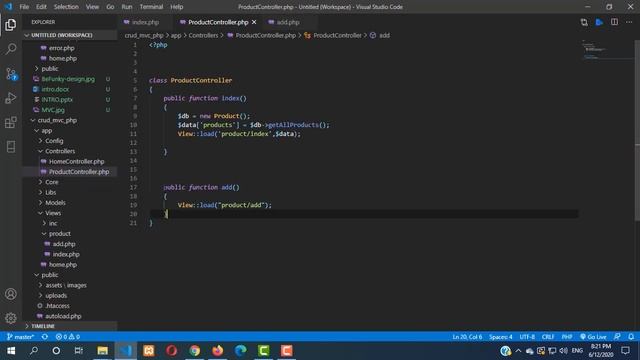The height and width of the screenshot is (360, 640).
Task: Click the master branch indicator in status bar
Action: (x=20, y=337)
